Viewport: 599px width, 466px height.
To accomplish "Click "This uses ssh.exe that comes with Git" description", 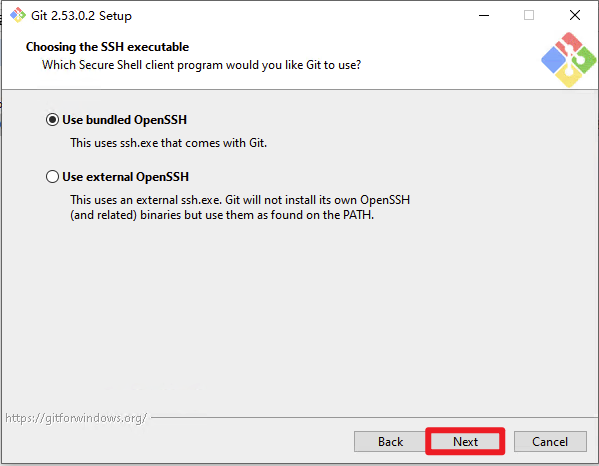I will coord(168,143).
